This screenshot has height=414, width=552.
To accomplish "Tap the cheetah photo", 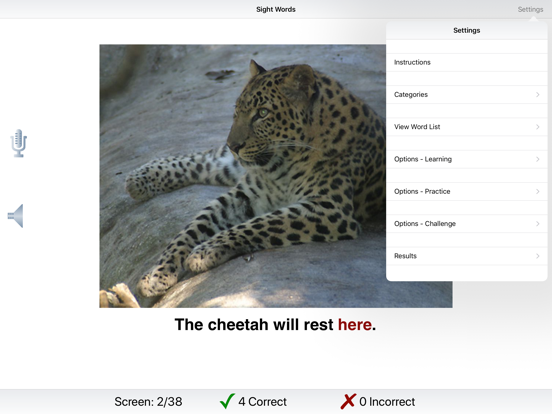I will [243, 176].
